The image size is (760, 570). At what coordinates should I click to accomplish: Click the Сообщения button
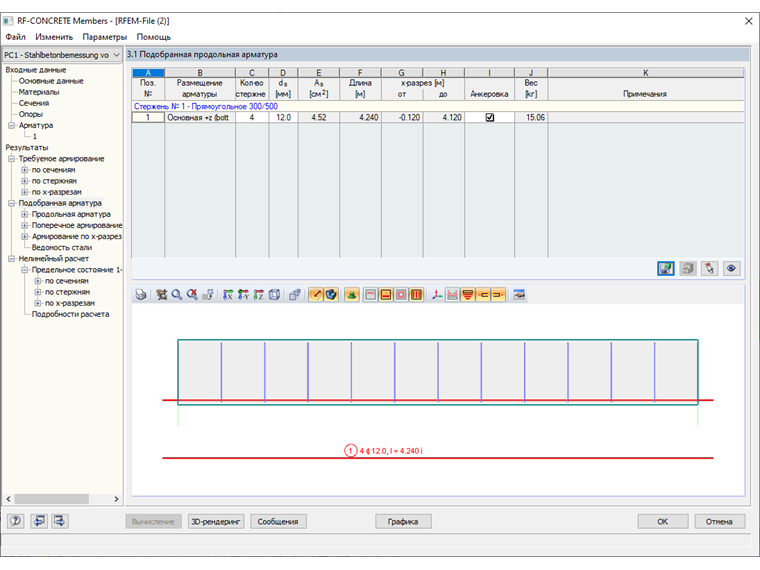278,522
